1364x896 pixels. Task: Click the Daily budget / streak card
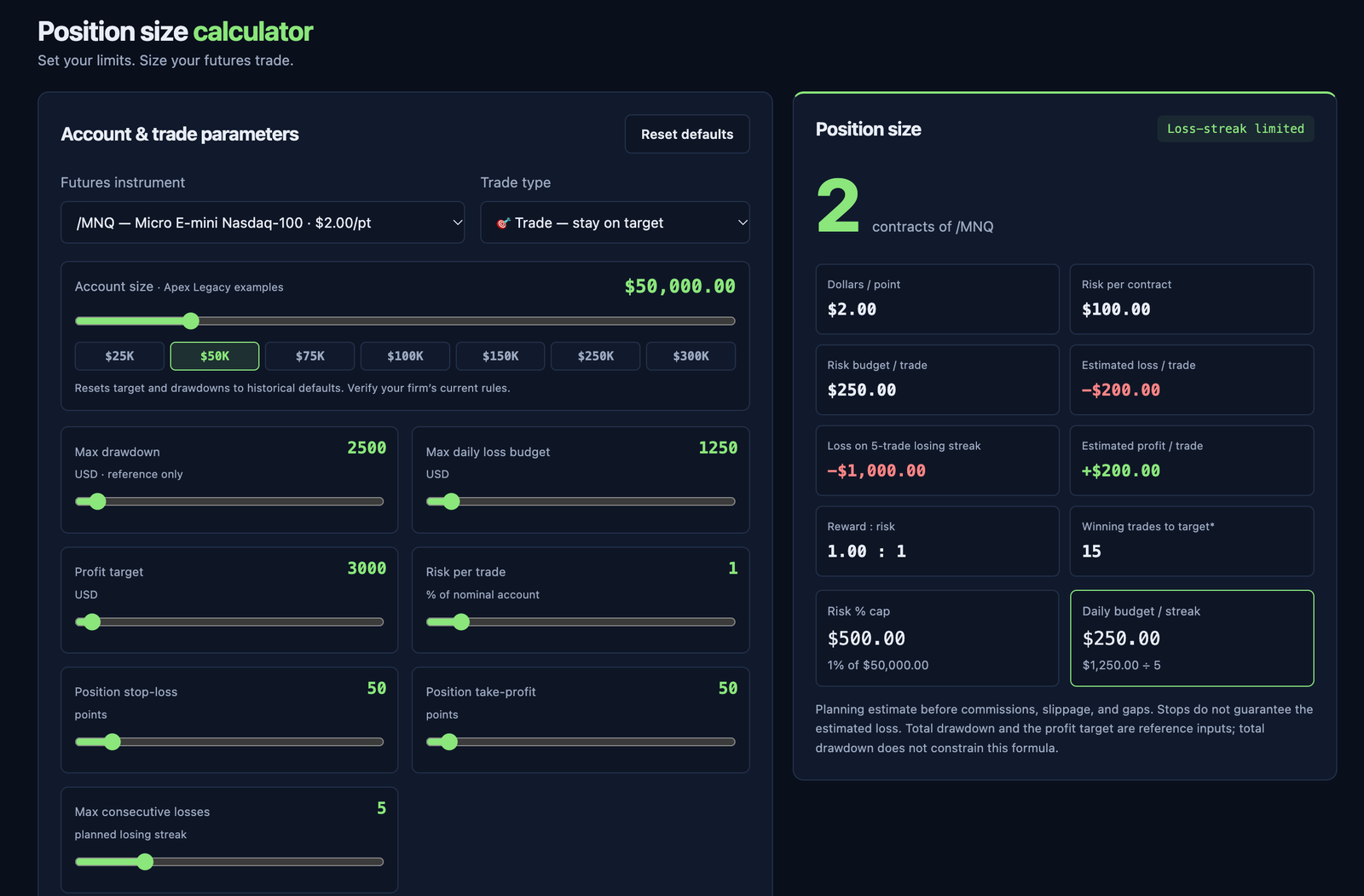point(1192,638)
